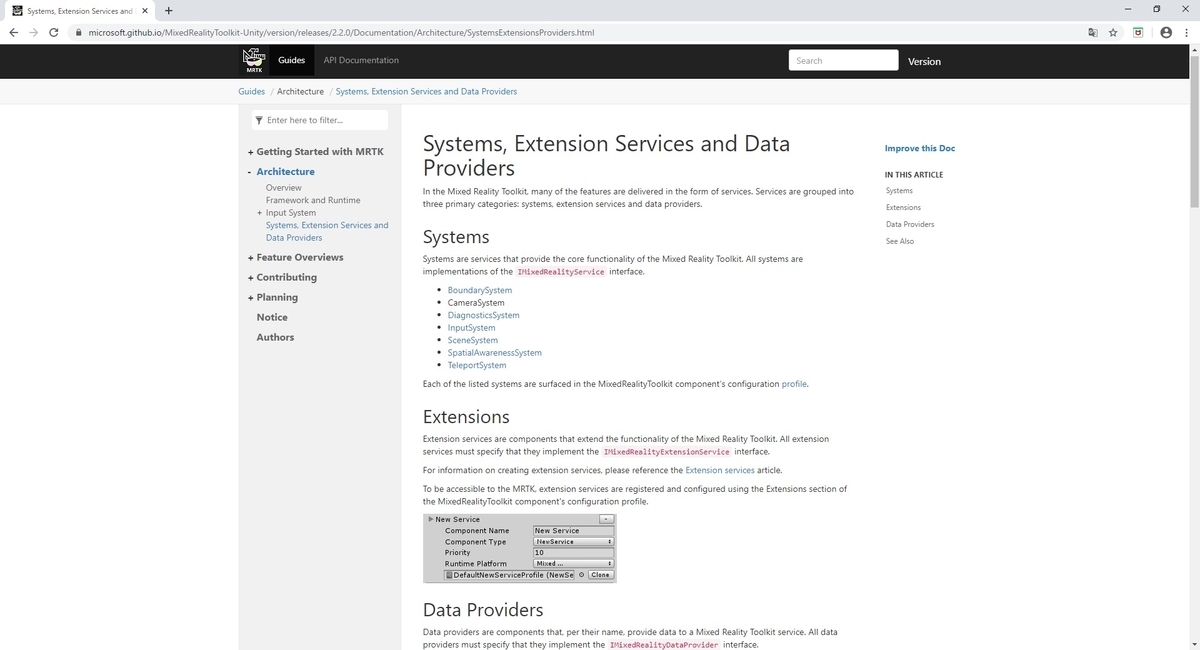Click the site lock icon in address bar
This screenshot has width=1200, height=650.
click(x=78, y=32)
